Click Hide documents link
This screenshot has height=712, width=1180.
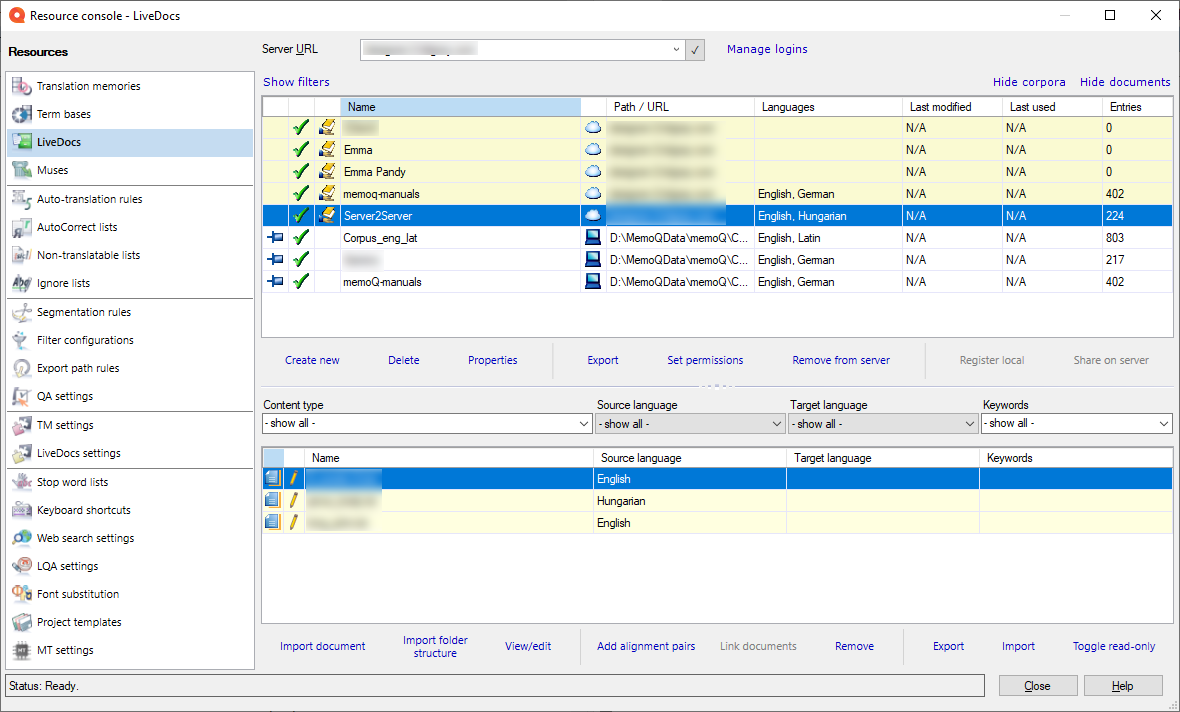coord(1125,82)
